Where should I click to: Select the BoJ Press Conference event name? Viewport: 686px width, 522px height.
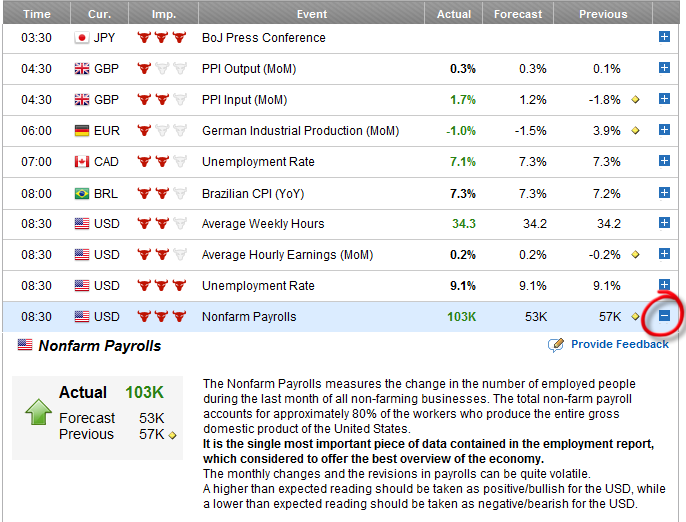pos(264,38)
